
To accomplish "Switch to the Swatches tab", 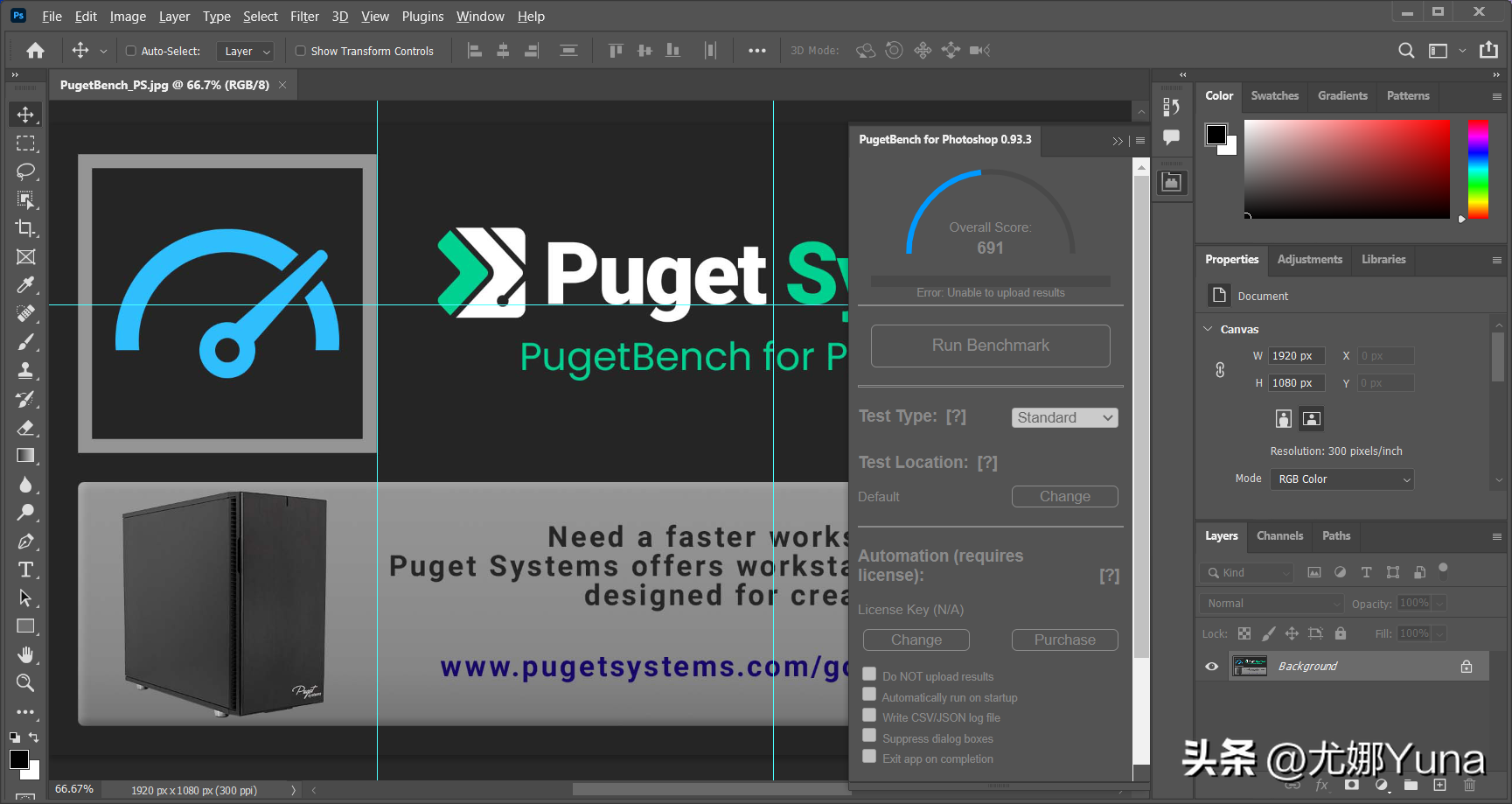I will coord(1274,96).
